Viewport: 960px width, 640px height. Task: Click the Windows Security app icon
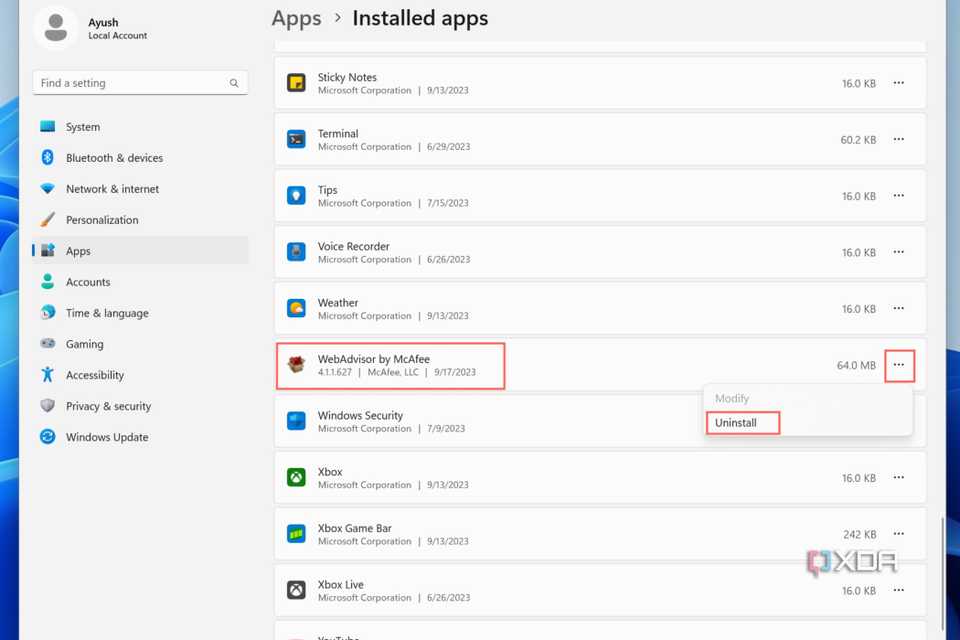pyautogui.click(x=296, y=421)
